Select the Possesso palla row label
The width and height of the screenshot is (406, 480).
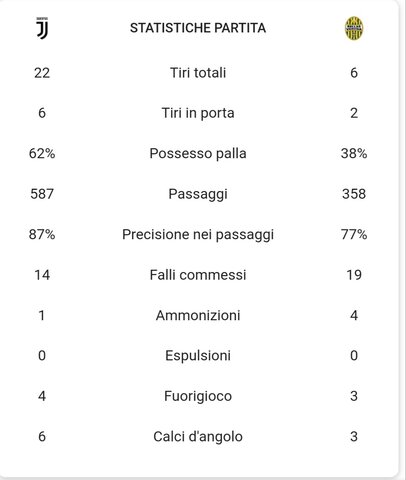198,154
